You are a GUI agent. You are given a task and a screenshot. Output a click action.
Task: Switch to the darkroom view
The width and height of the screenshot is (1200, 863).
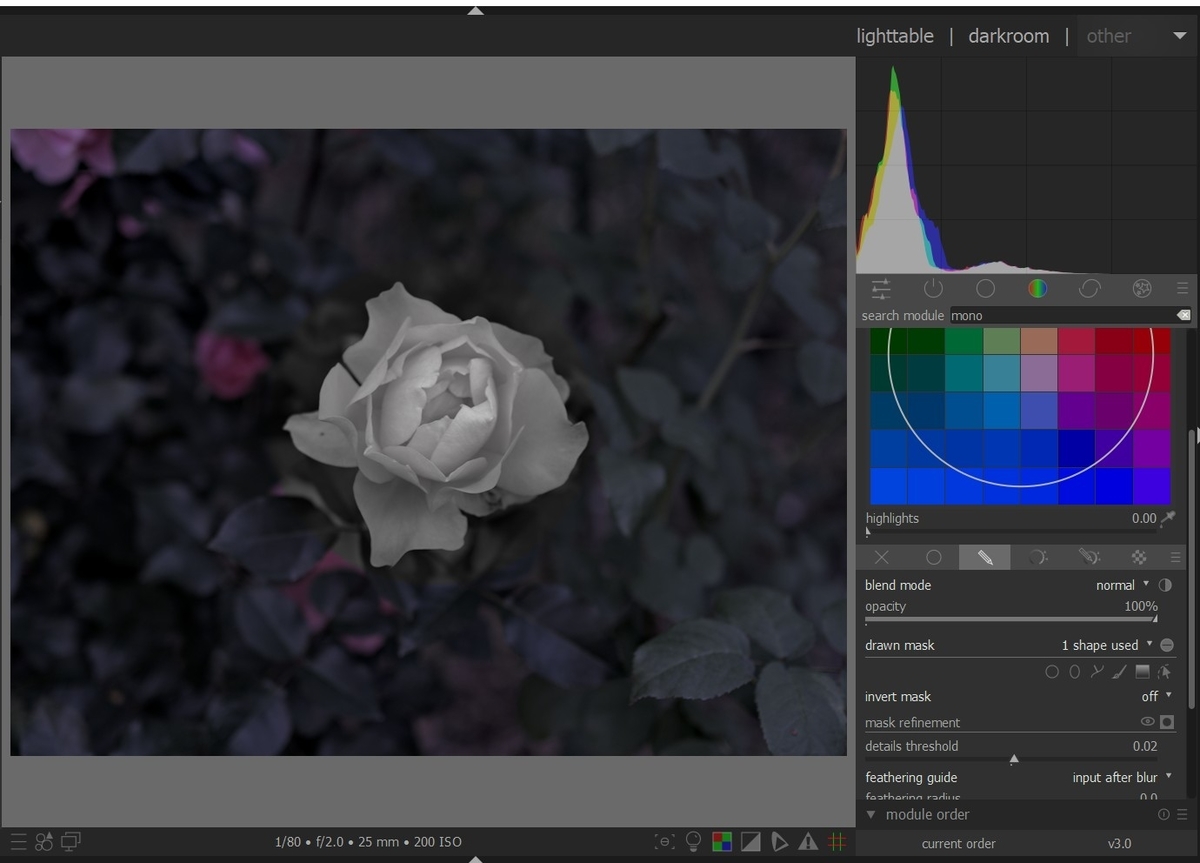tap(1009, 36)
